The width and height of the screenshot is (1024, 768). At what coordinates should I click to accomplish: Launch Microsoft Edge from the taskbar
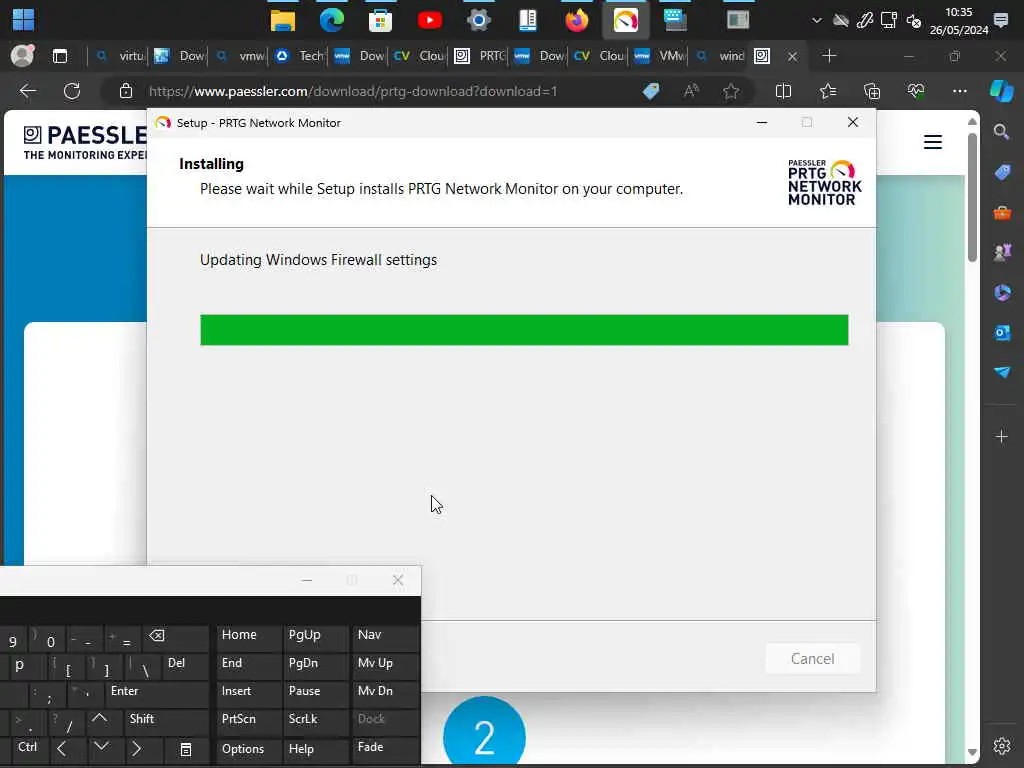point(332,20)
